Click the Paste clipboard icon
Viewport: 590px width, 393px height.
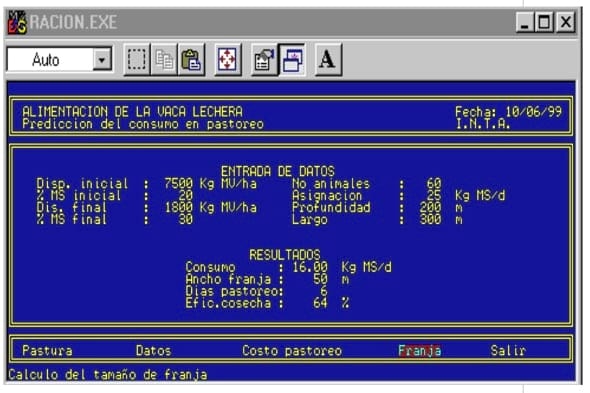point(191,59)
